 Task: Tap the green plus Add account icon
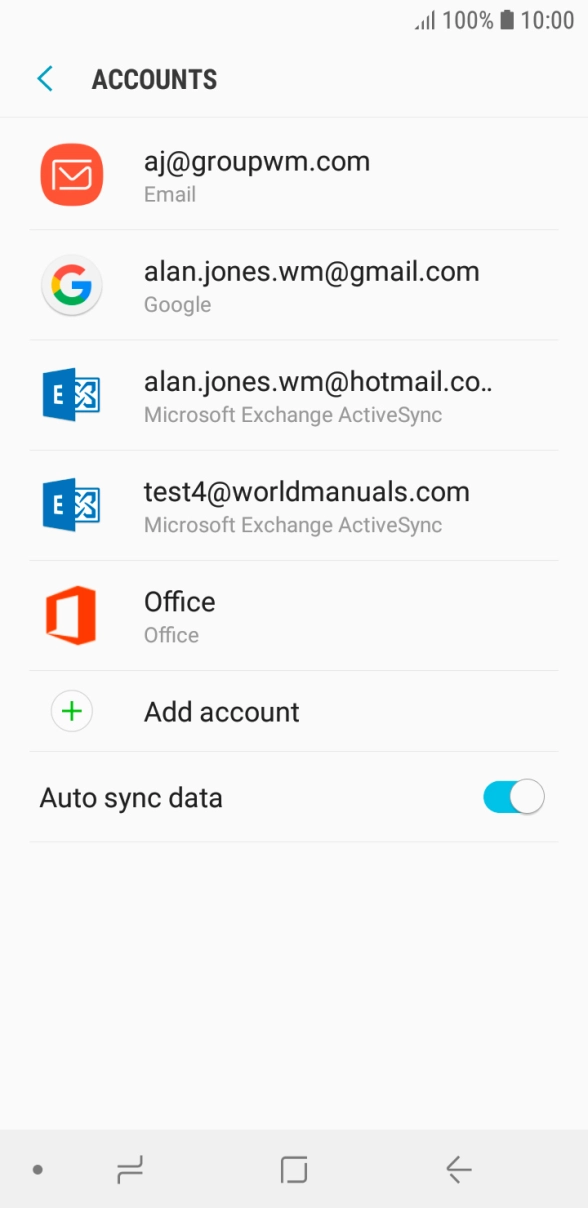(x=71, y=711)
